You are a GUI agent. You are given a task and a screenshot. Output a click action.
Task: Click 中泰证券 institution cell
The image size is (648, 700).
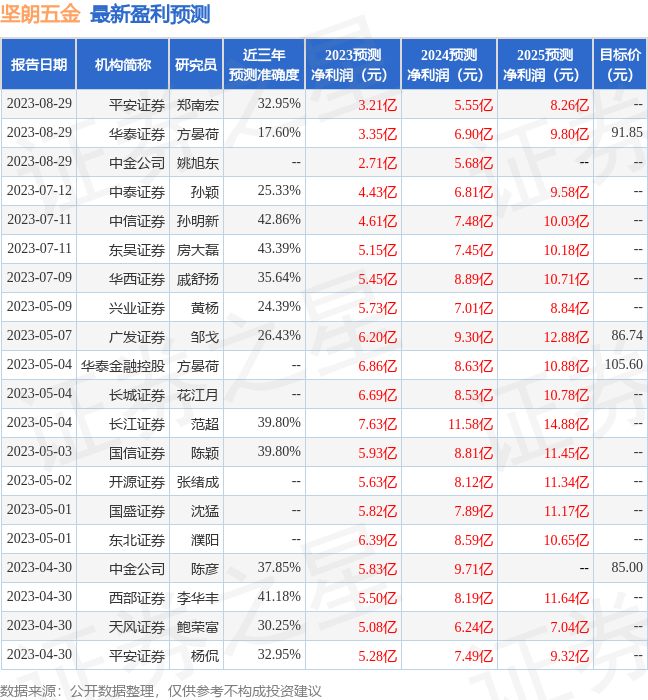pyautogui.click(x=137, y=192)
